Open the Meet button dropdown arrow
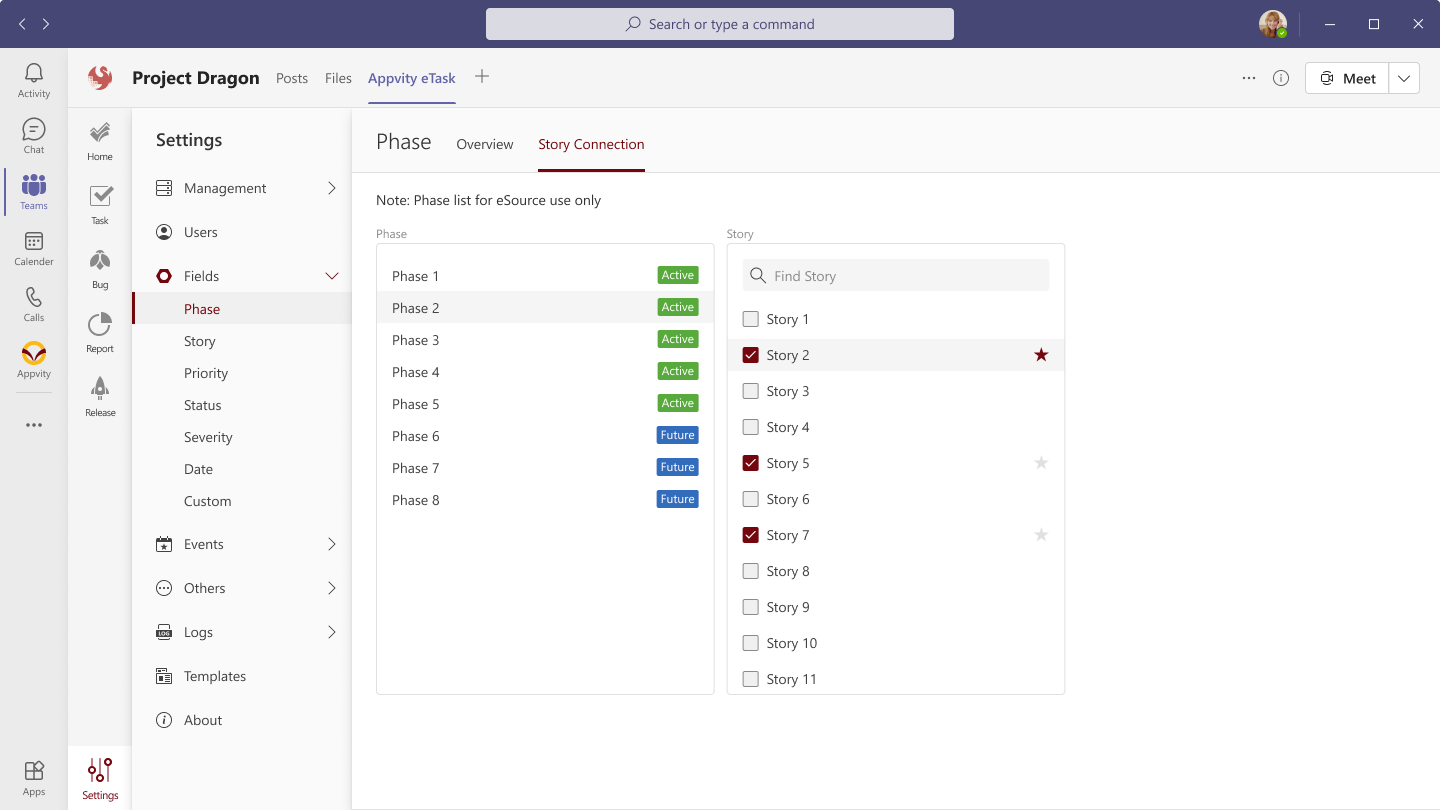 tap(1404, 78)
